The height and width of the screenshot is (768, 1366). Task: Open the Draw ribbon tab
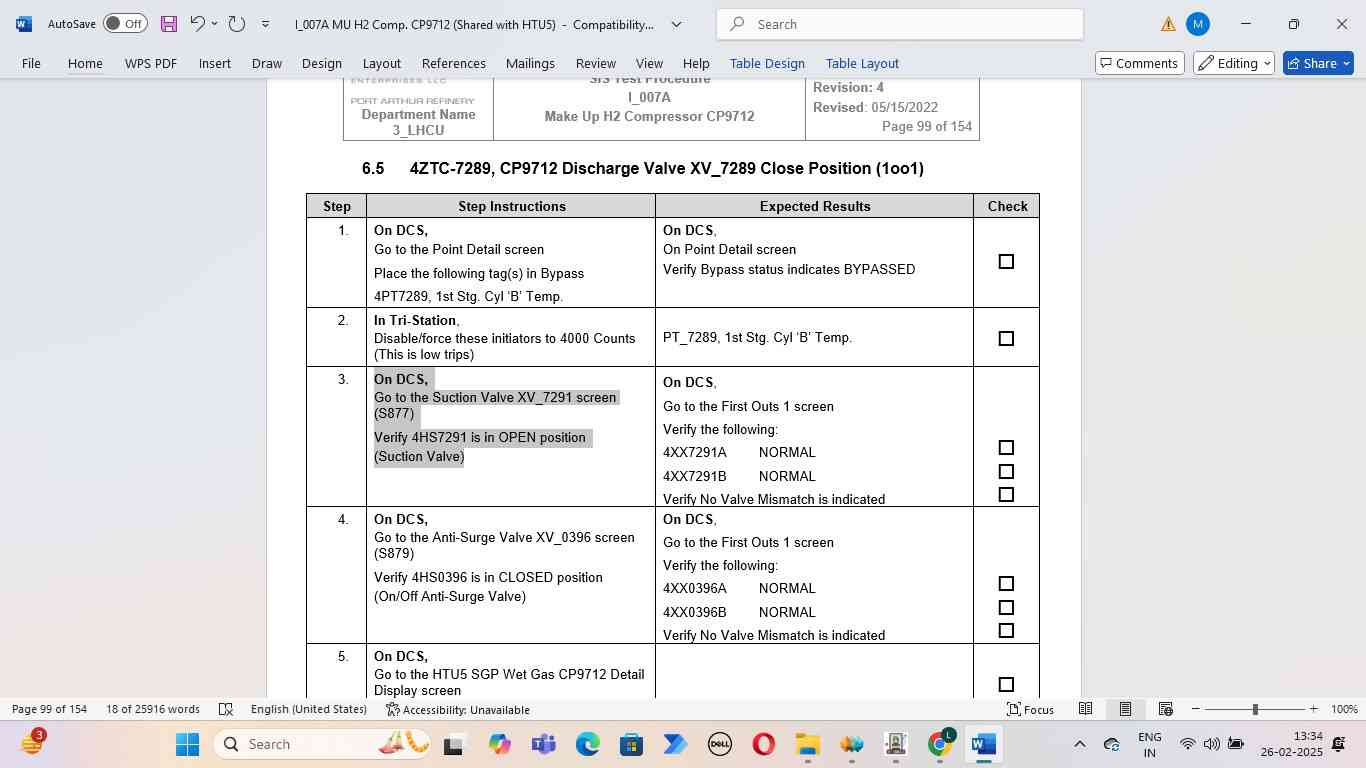267,63
